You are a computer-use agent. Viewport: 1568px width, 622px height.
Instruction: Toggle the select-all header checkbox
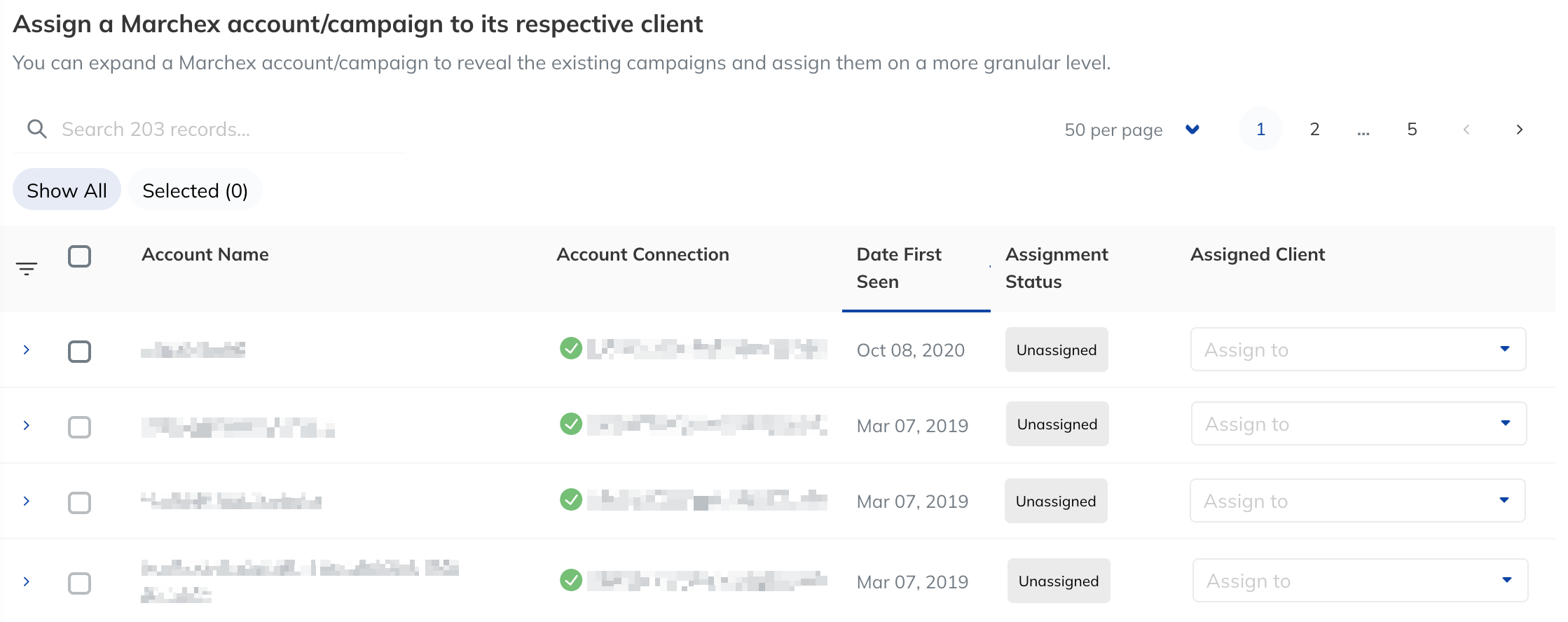tap(80, 256)
